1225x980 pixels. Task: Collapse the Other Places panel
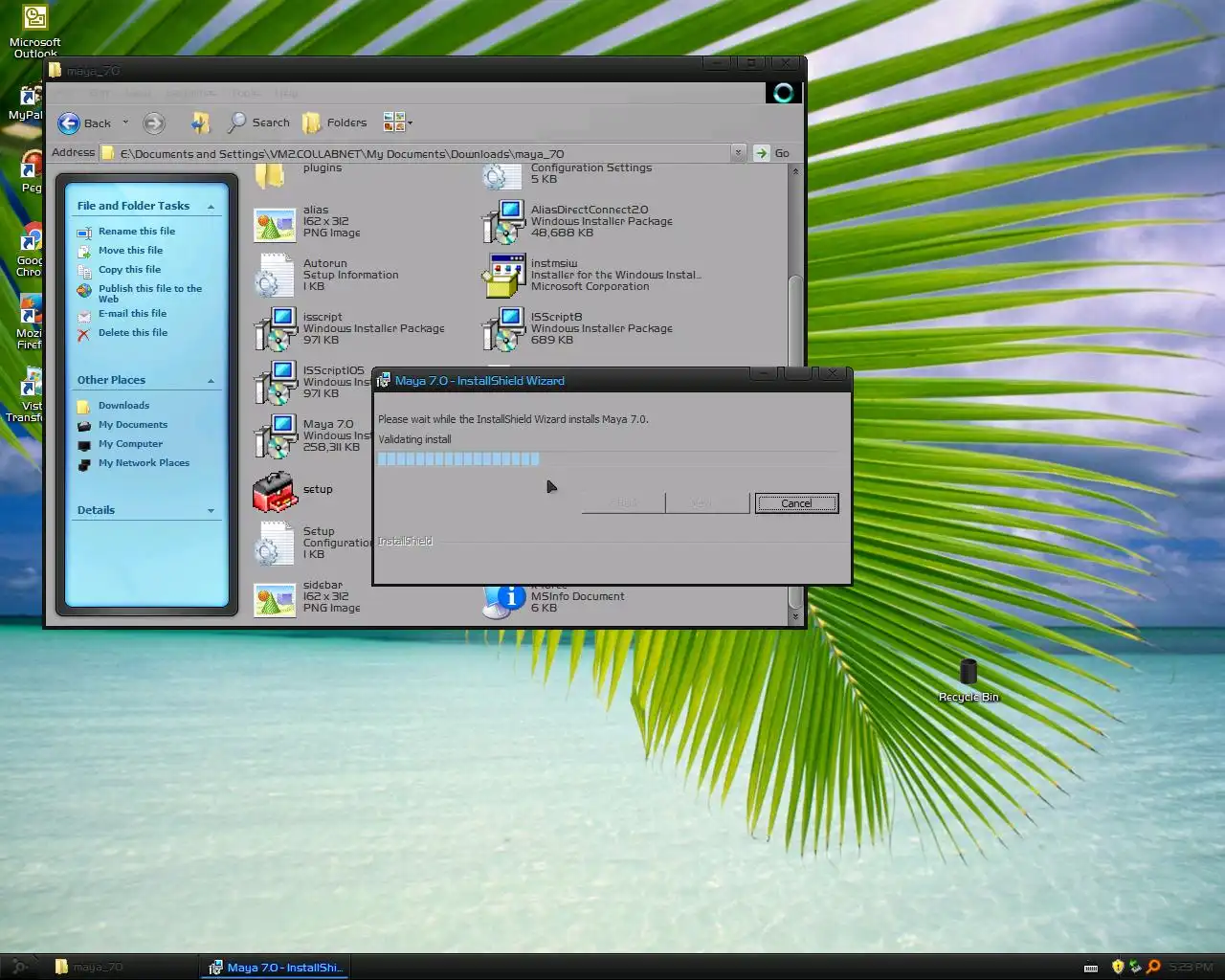point(211,381)
